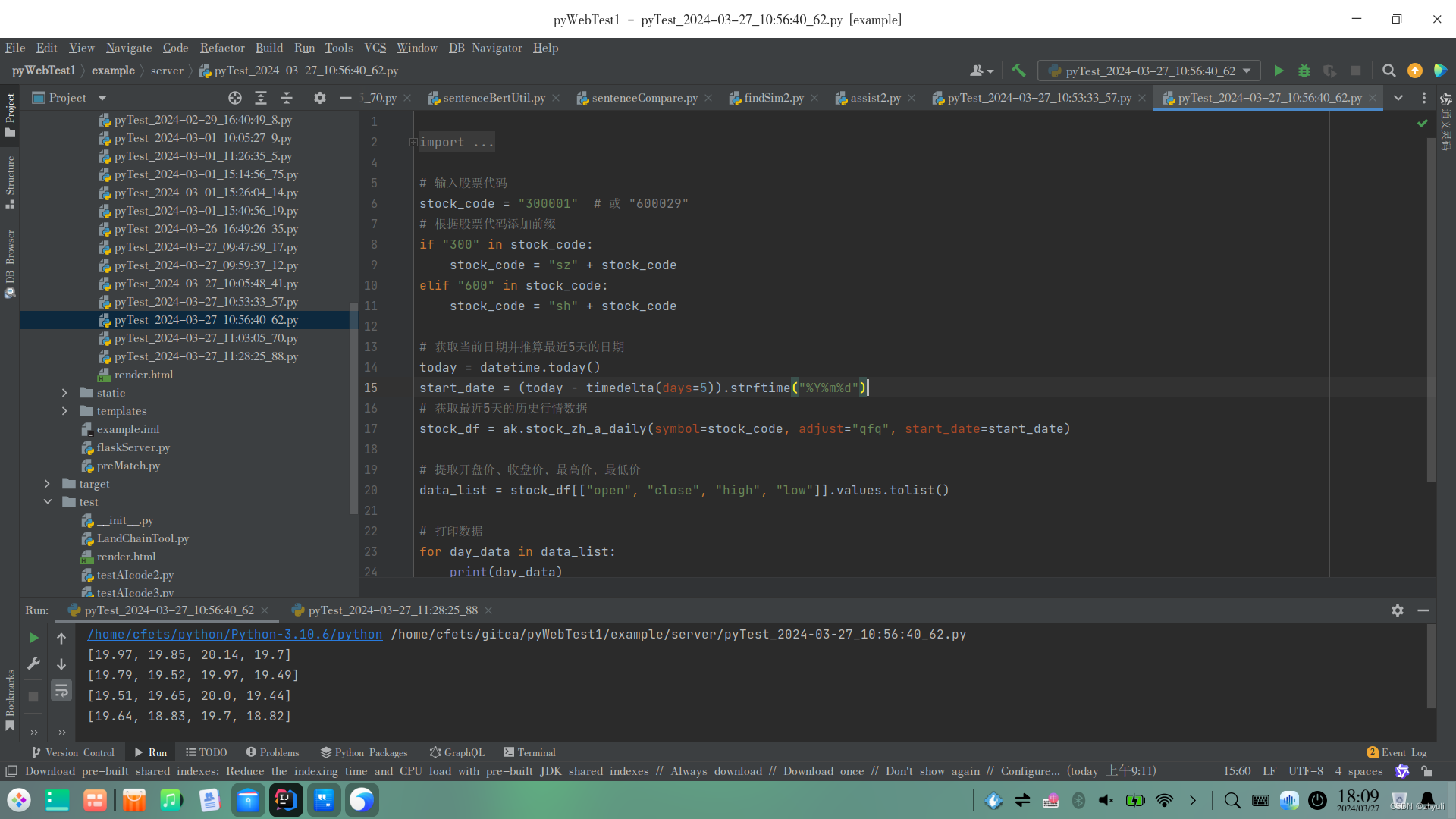Expand the templates folder
The width and height of the screenshot is (1456, 819).
coord(64,411)
